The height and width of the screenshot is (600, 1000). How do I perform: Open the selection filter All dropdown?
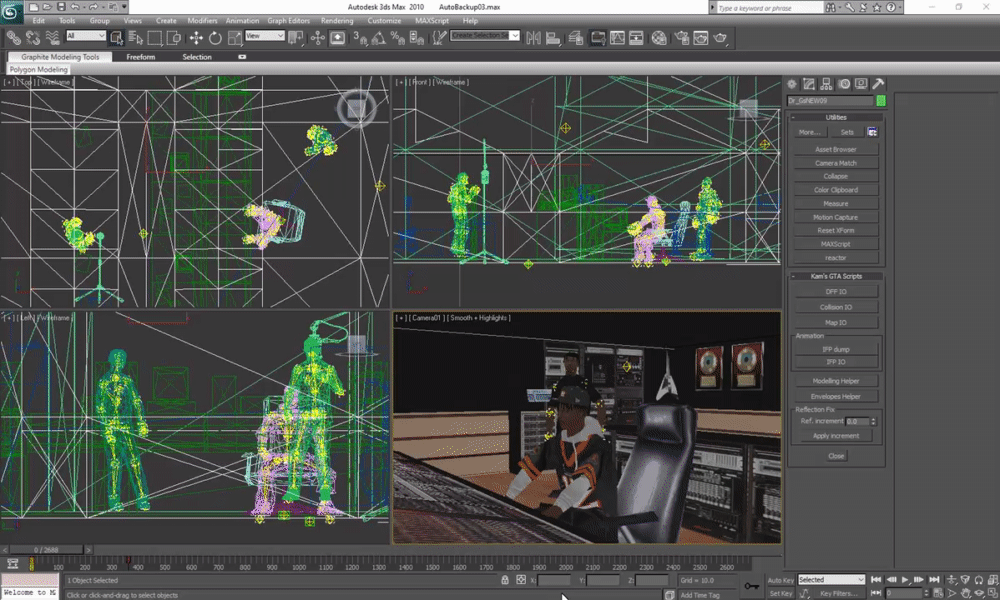click(85, 36)
